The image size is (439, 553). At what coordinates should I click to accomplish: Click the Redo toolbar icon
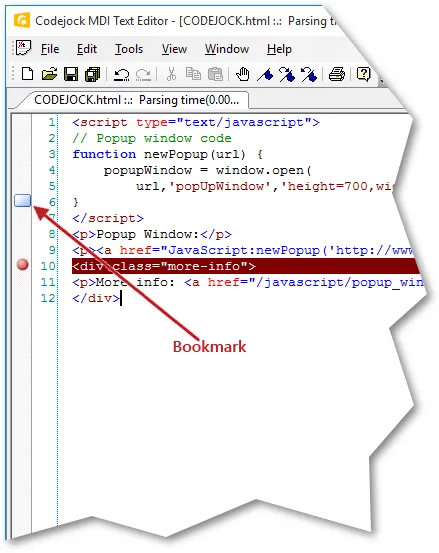pos(143,74)
